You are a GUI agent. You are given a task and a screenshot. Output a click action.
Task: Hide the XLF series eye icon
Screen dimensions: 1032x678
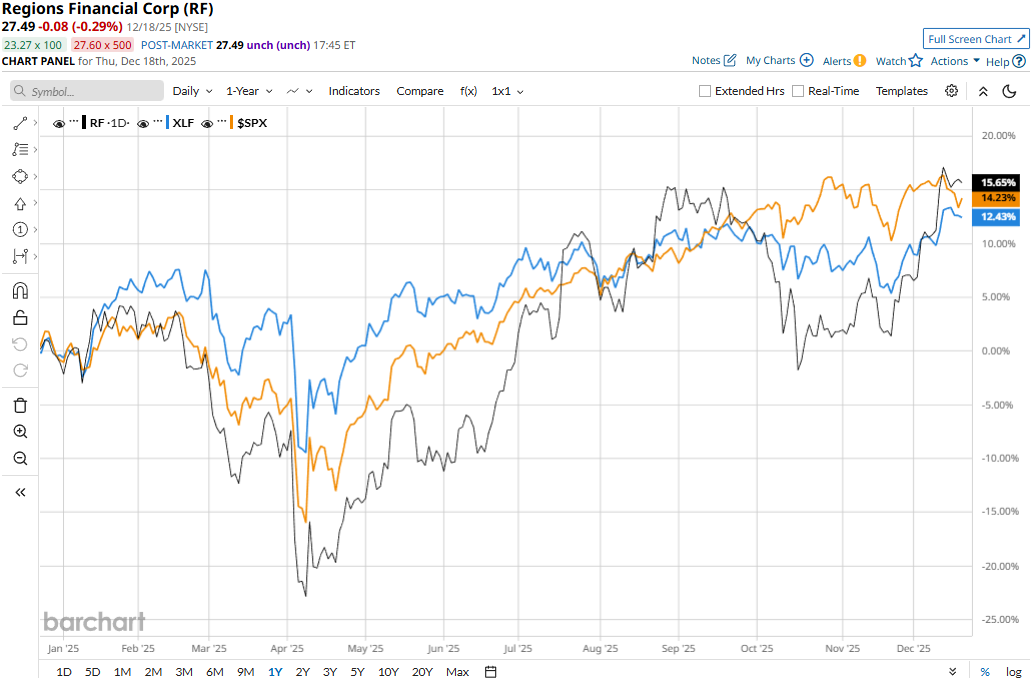pos(143,123)
